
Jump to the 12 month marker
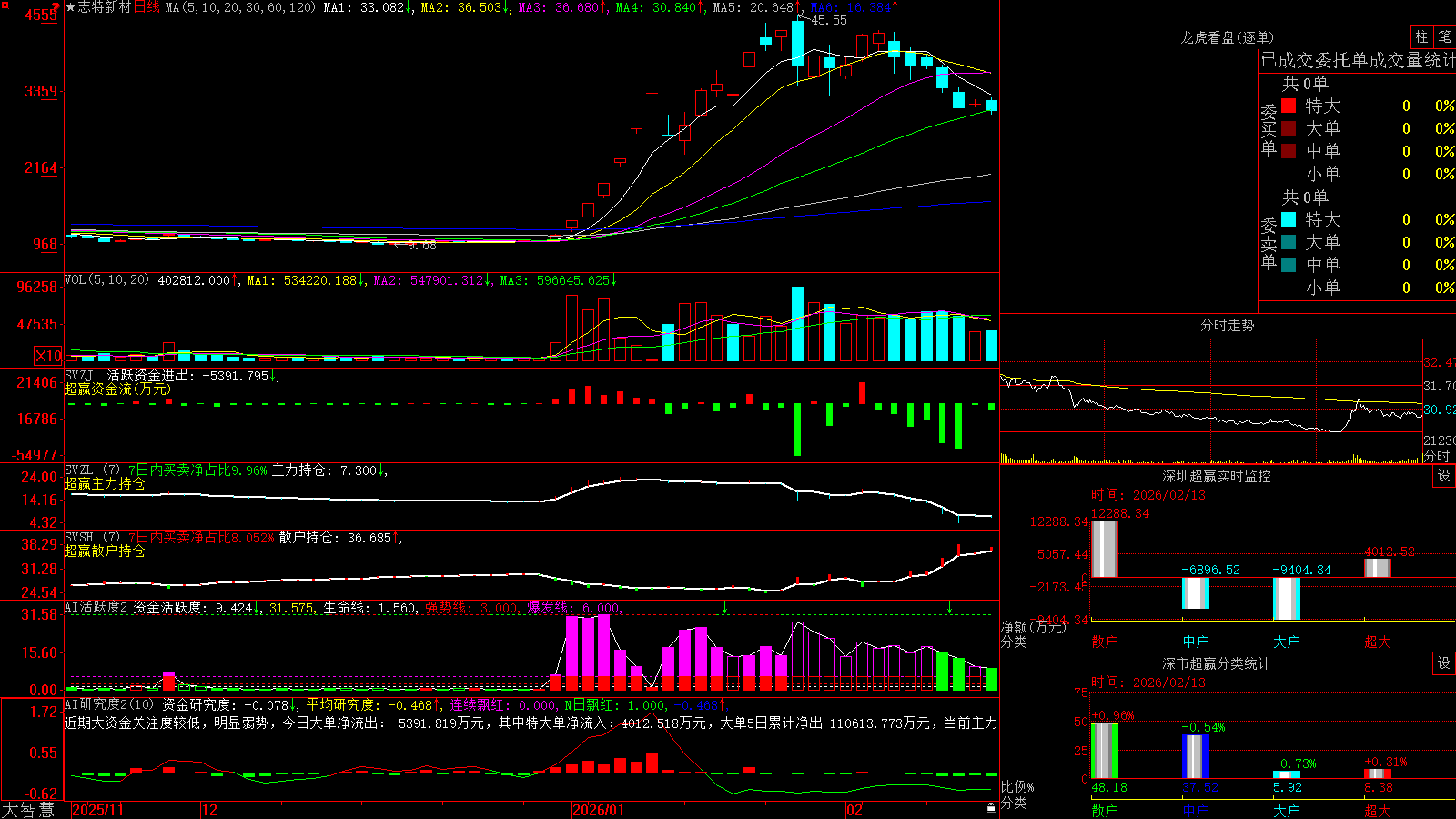(x=209, y=810)
